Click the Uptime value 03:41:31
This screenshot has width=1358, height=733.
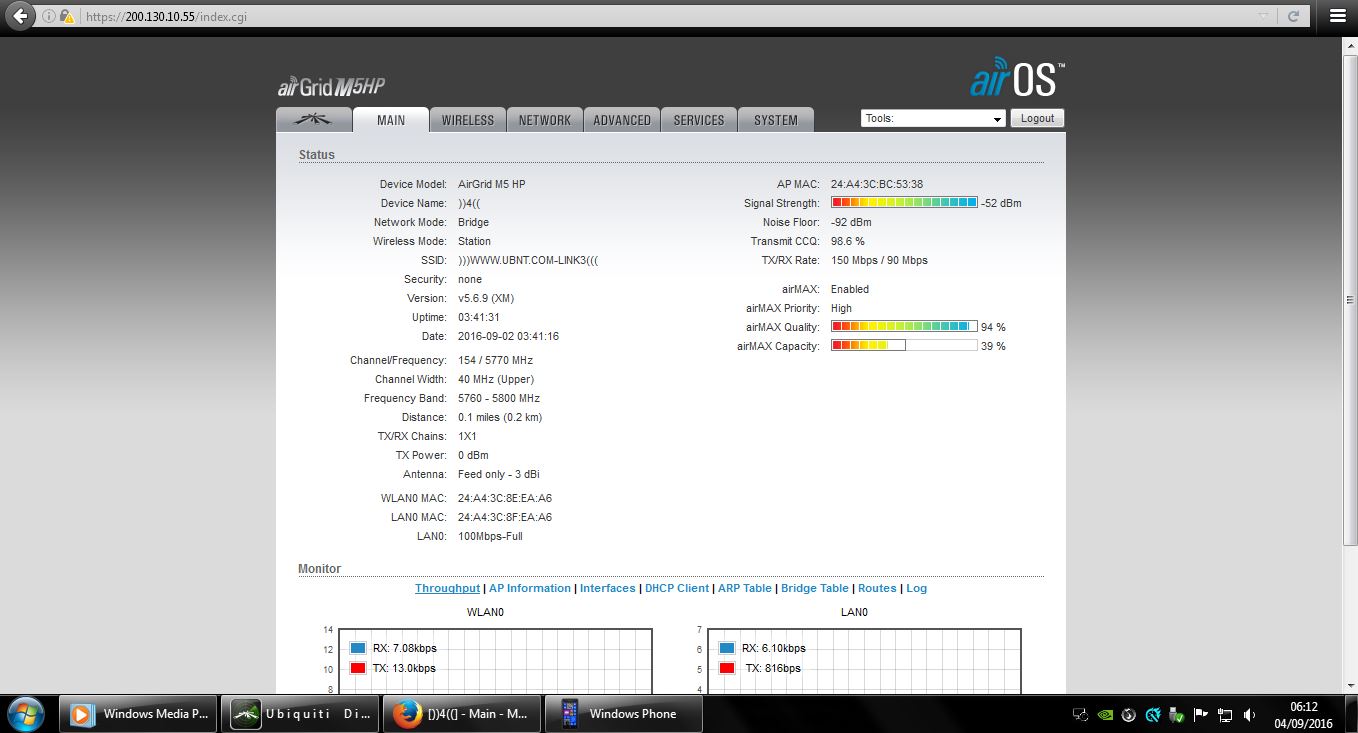coord(479,317)
